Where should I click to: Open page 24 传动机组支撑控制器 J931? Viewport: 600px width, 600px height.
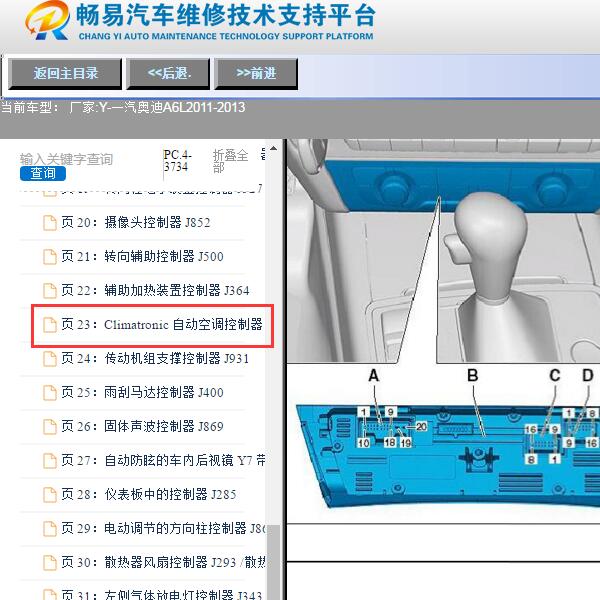point(155,359)
